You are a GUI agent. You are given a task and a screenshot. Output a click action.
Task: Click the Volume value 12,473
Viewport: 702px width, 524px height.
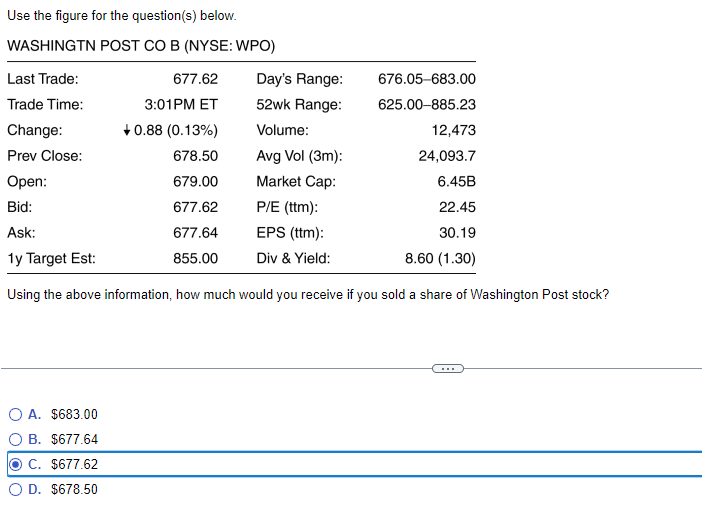[454, 130]
